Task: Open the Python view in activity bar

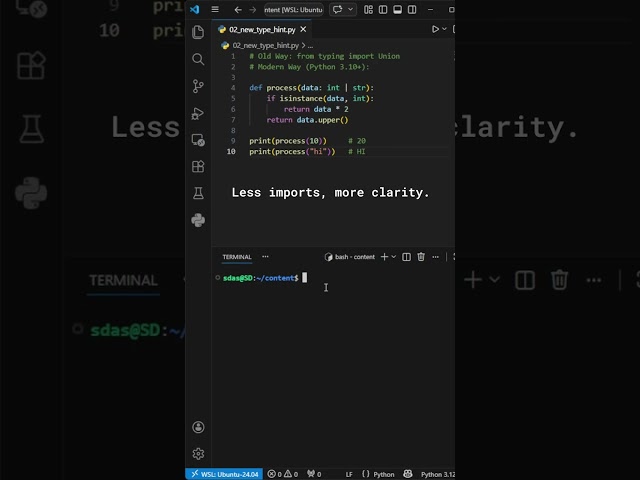Action: point(198,220)
